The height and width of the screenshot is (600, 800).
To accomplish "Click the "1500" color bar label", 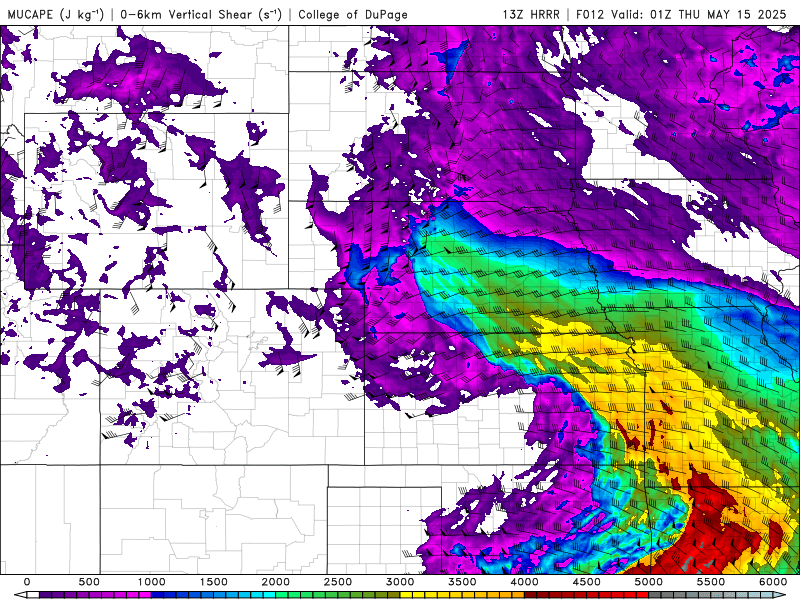I will [213, 582].
